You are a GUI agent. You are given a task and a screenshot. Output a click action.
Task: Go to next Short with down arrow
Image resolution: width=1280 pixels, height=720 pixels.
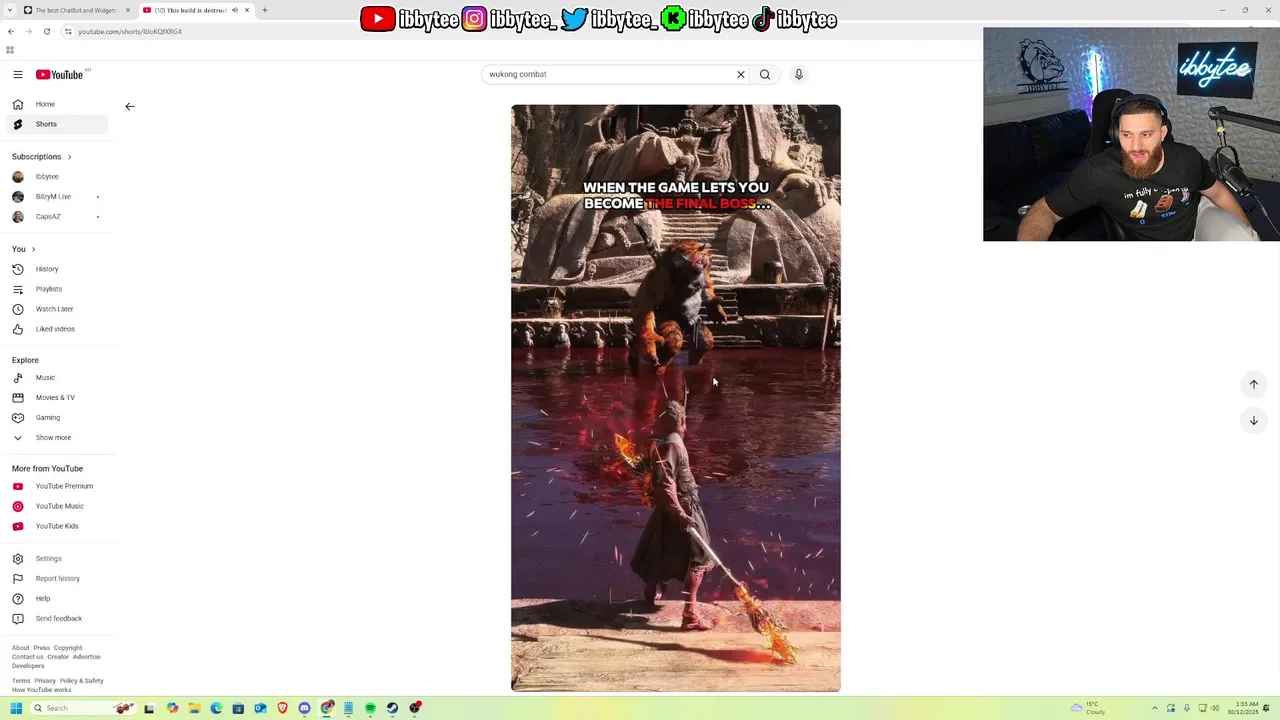click(1254, 421)
